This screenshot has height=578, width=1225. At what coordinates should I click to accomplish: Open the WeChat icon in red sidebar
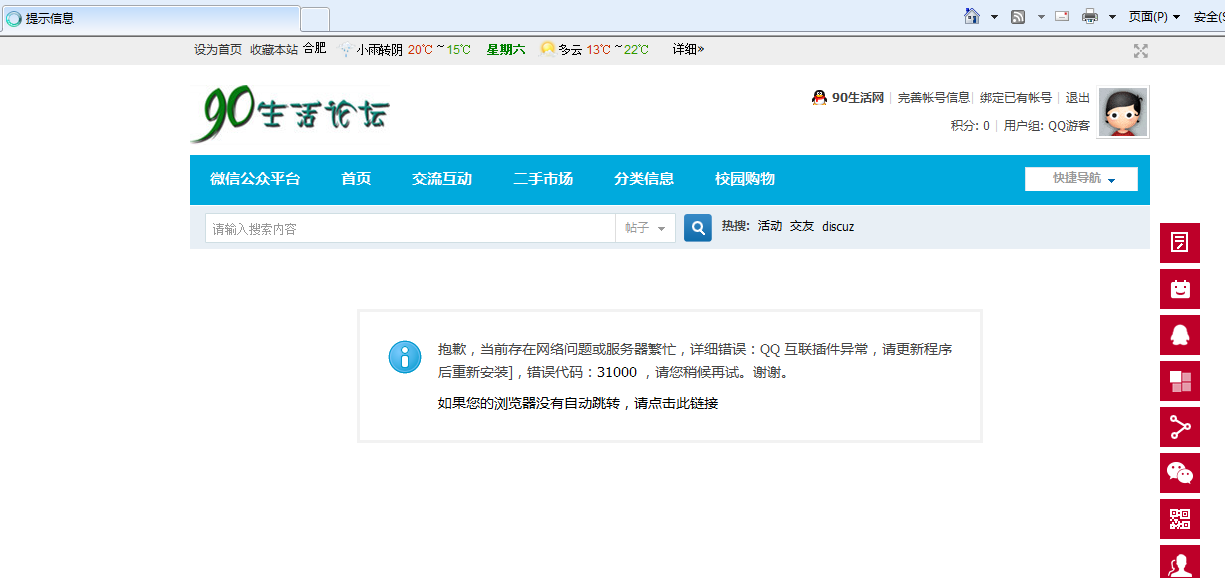(x=1179, y=473)
